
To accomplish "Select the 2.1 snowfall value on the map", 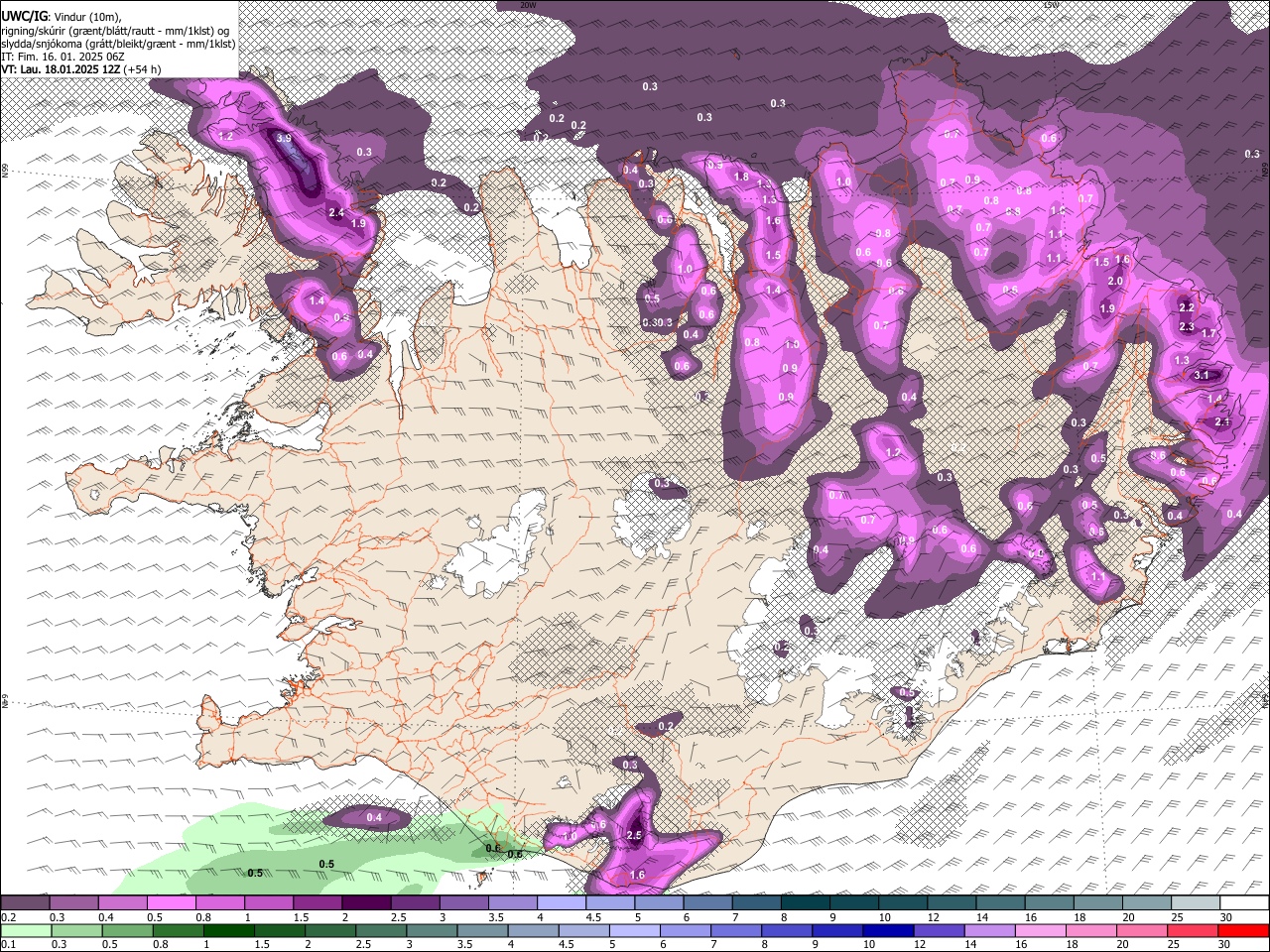I will 1222,422.
